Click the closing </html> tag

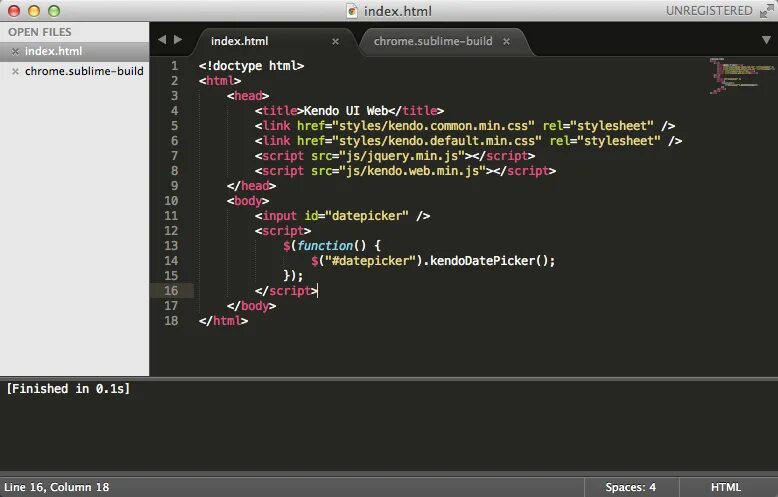coord(223,321)
